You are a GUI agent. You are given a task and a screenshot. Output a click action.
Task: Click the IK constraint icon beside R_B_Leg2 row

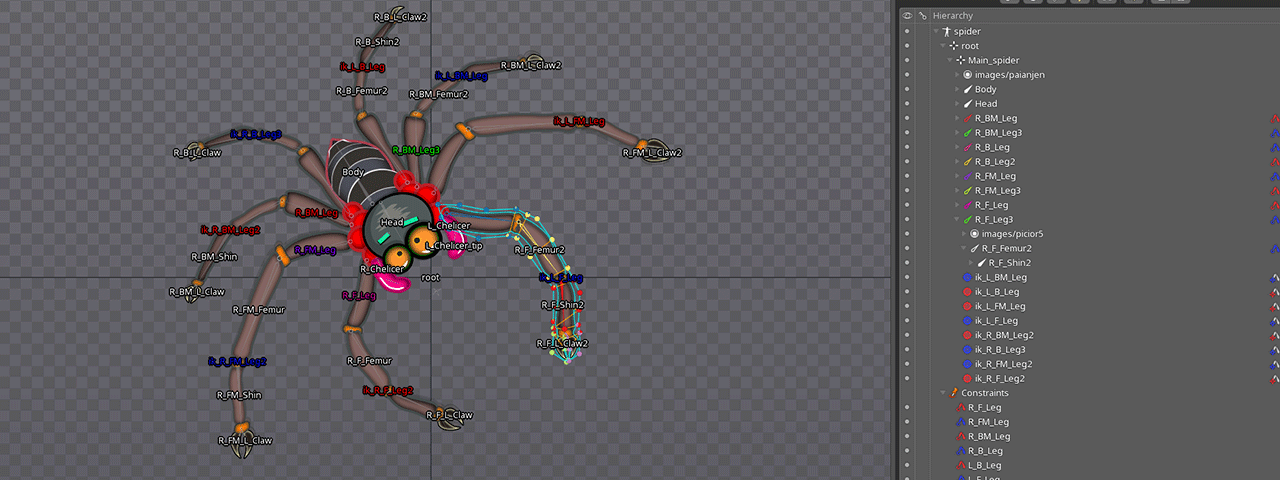click(x=1275, y=162)
